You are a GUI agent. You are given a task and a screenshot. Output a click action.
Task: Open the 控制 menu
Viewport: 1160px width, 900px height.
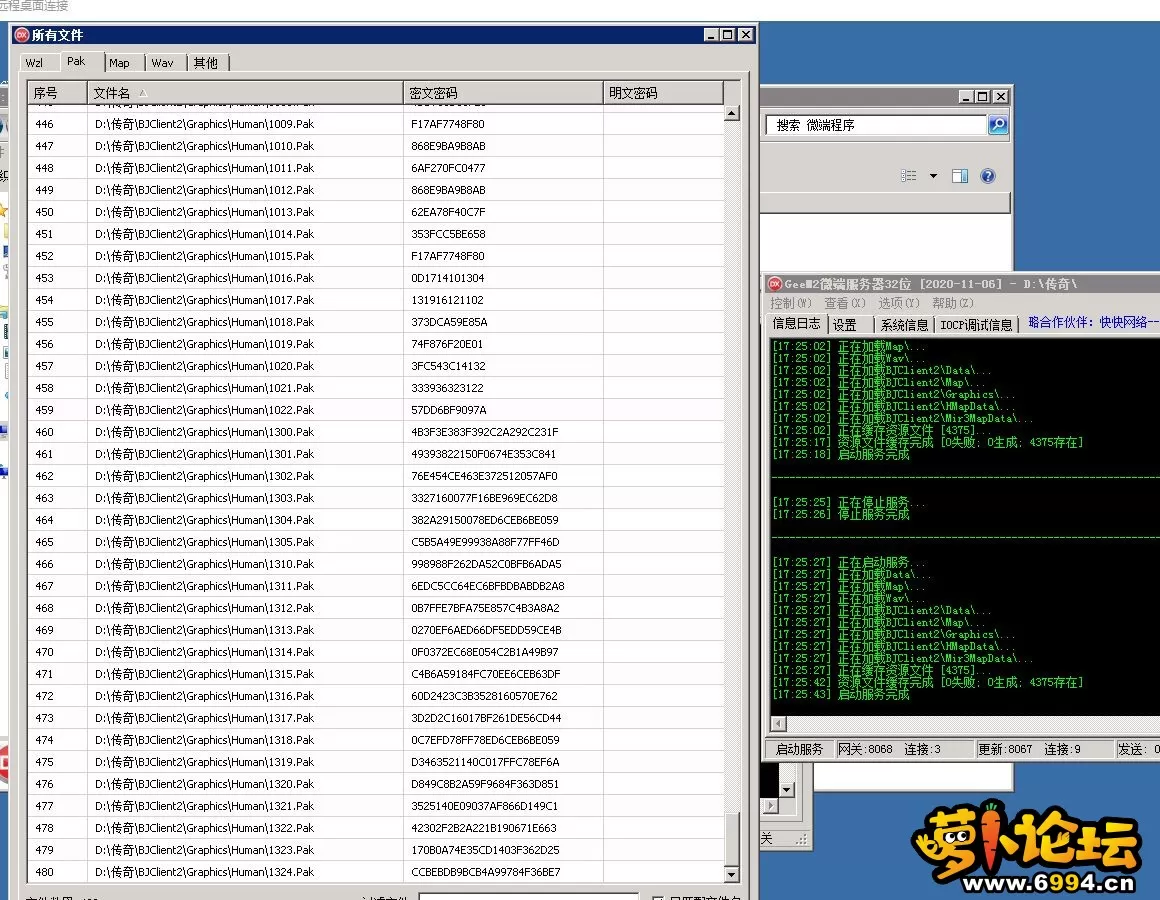(x=790, y=303)
